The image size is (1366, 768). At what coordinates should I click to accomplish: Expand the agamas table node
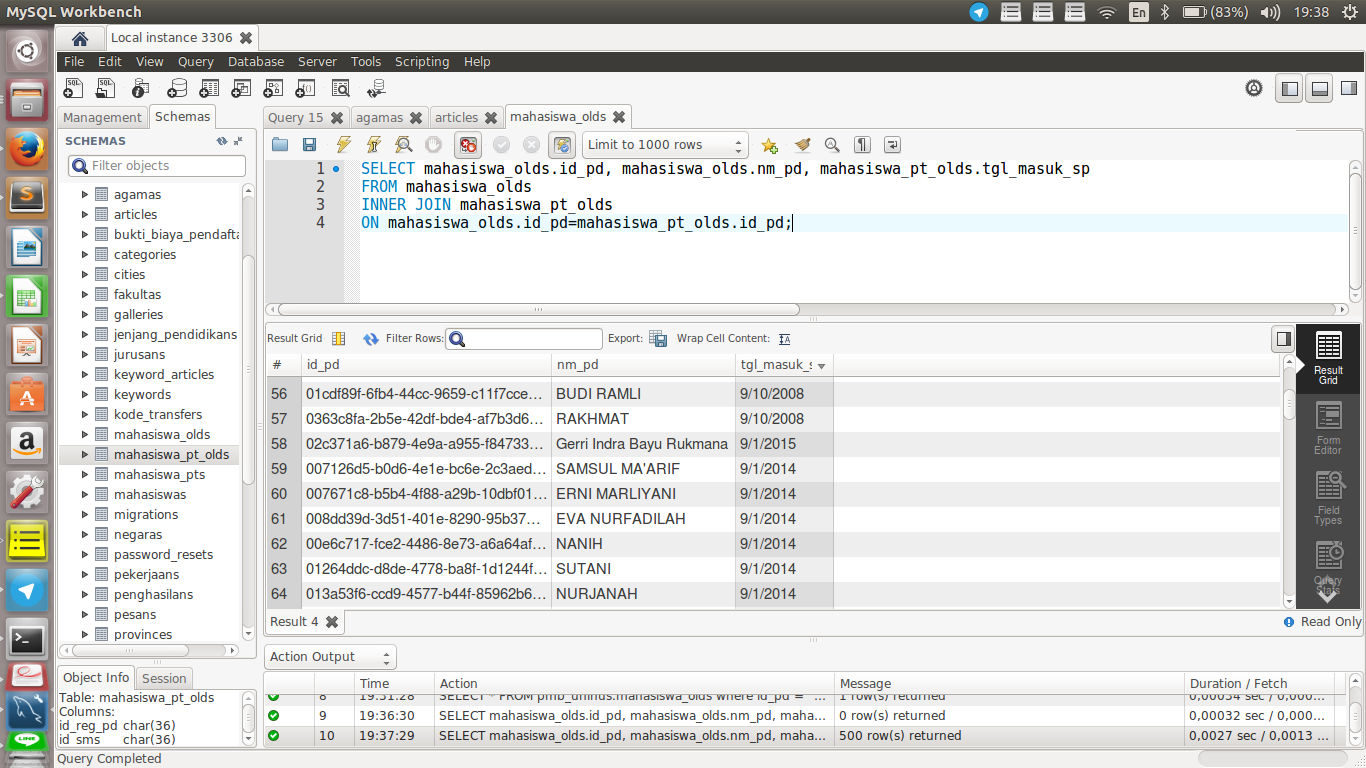[x=84, y=195]
